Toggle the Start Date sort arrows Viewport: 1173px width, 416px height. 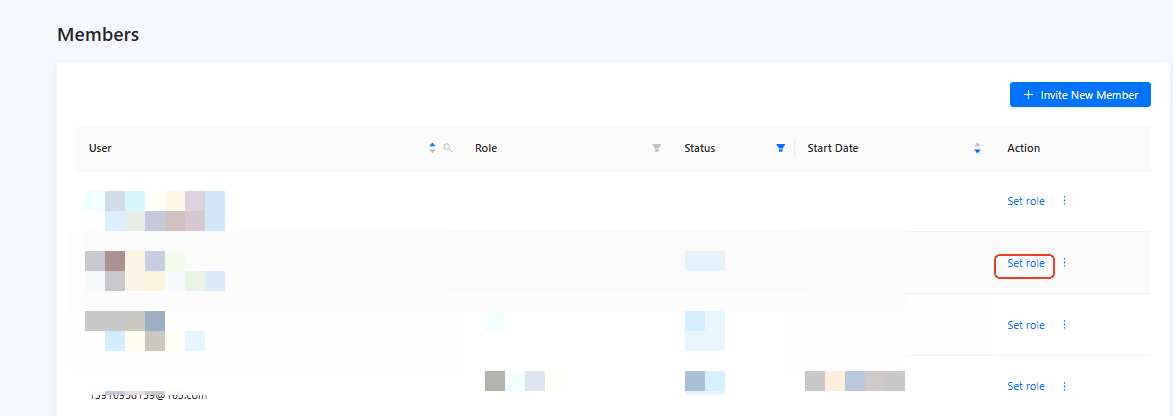pyautogui.click(x=977, y=148)
